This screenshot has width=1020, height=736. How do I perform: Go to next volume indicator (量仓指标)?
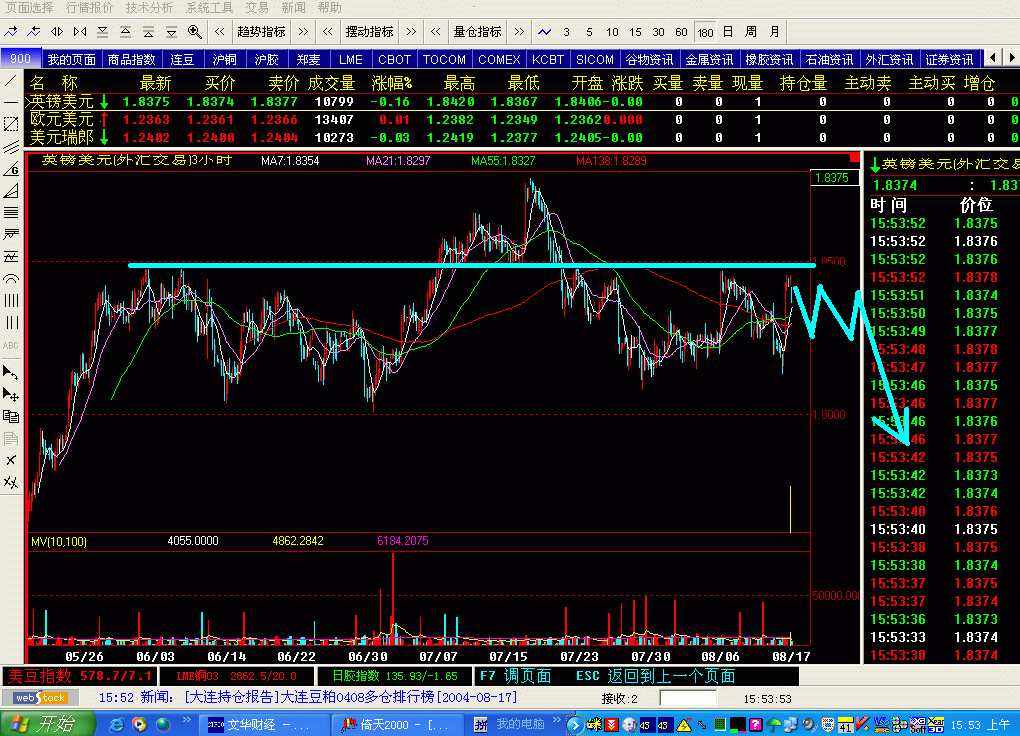(519, 31)
